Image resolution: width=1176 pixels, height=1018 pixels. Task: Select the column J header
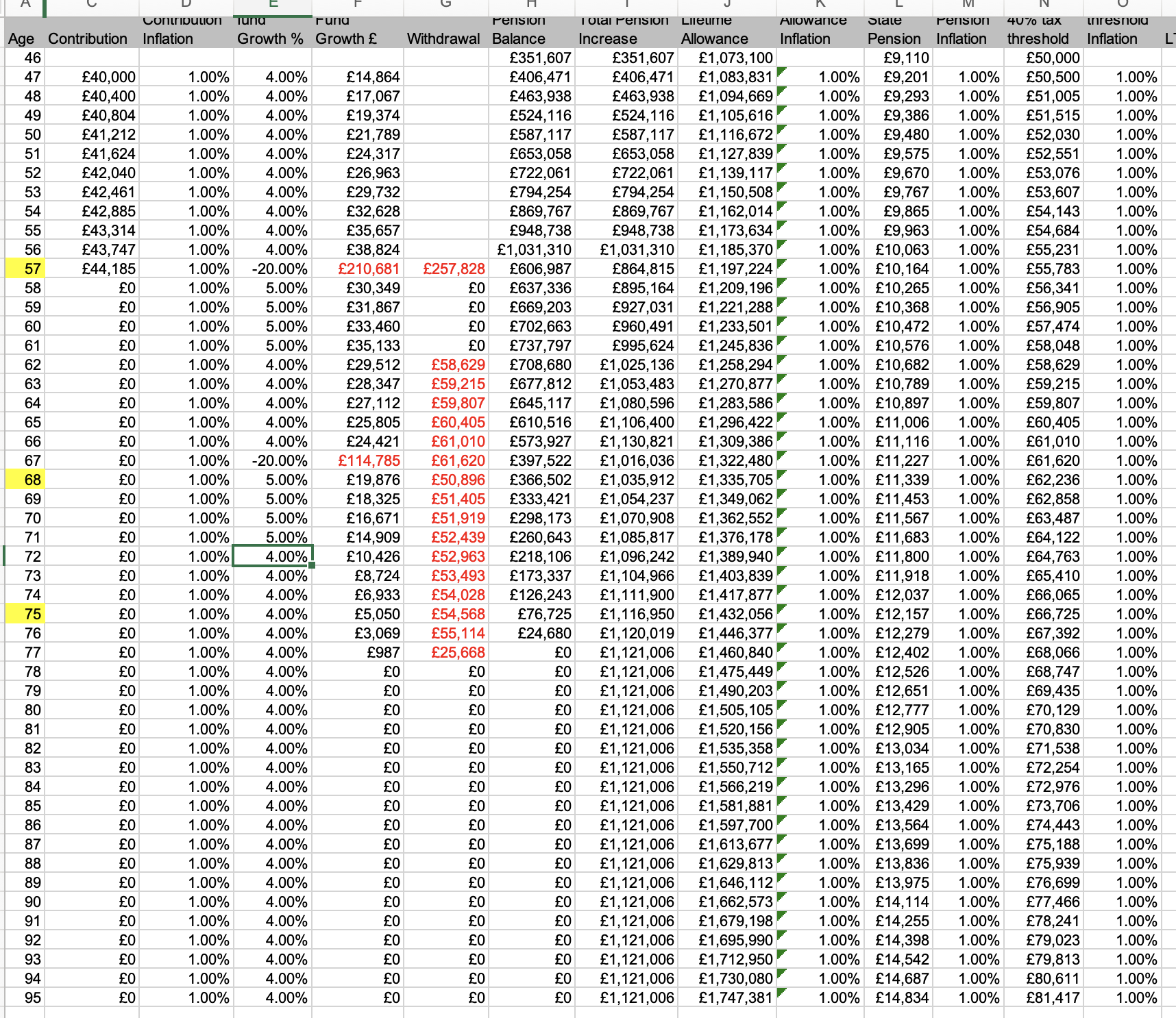727,5
